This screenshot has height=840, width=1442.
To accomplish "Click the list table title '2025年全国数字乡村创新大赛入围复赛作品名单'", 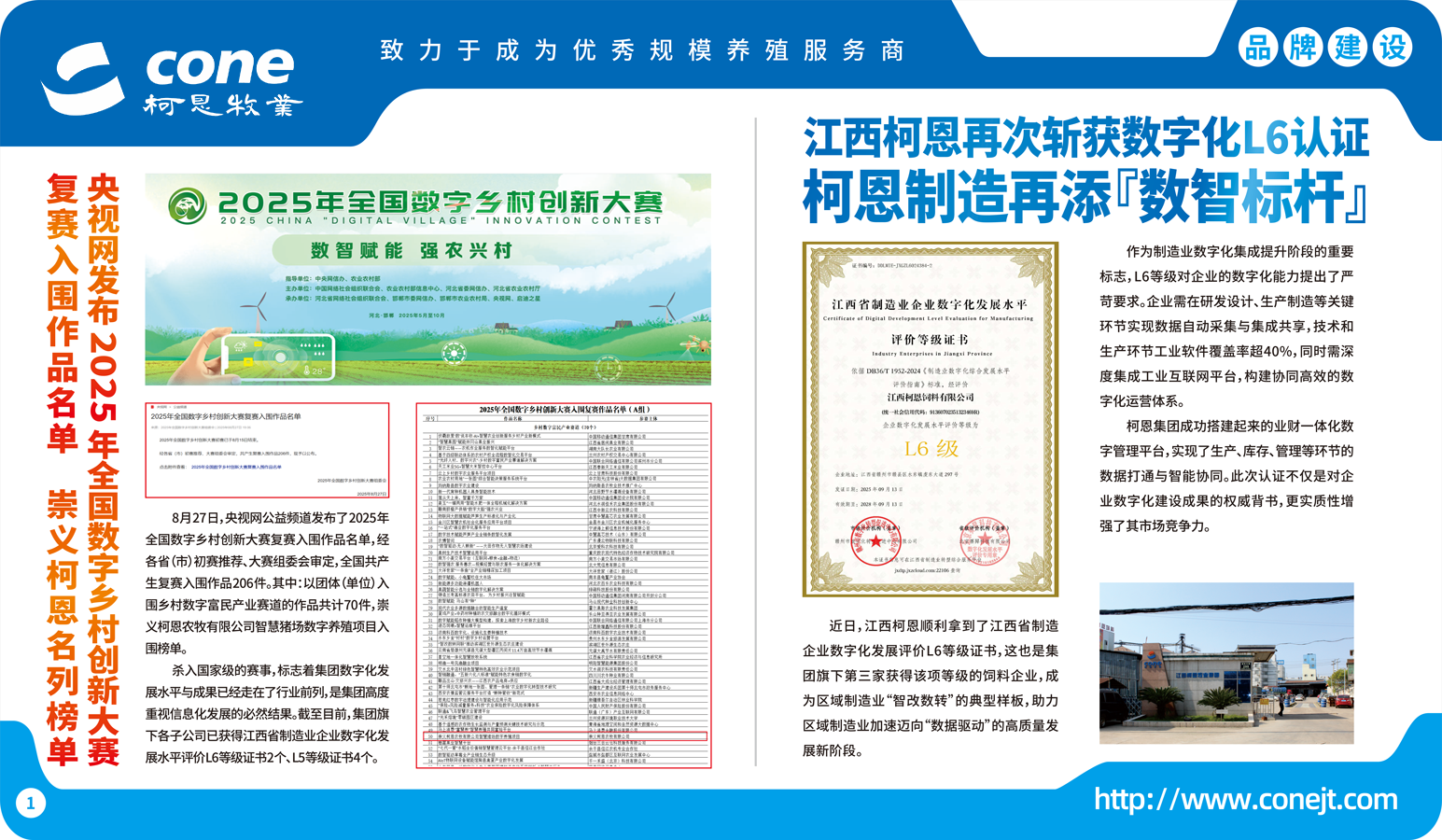I will pos(564,410).
